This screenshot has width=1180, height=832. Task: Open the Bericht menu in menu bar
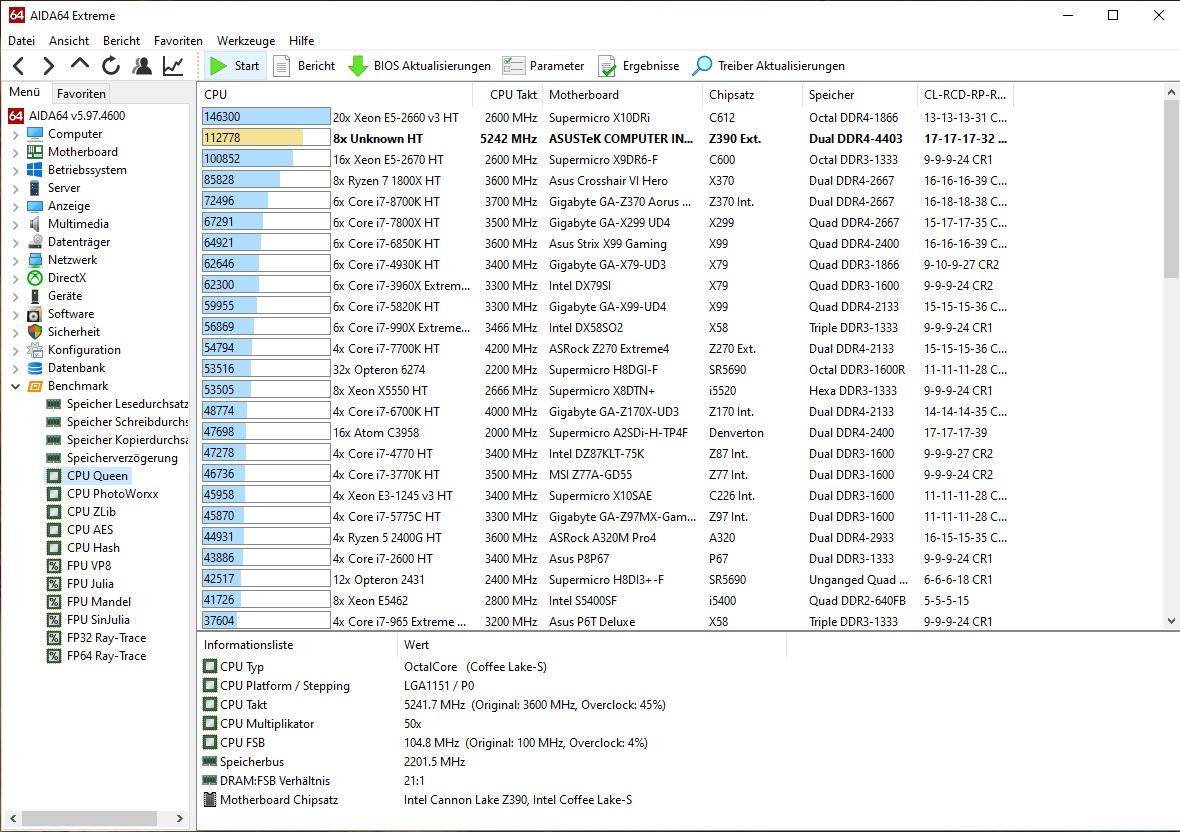click(x=121, y=41)
